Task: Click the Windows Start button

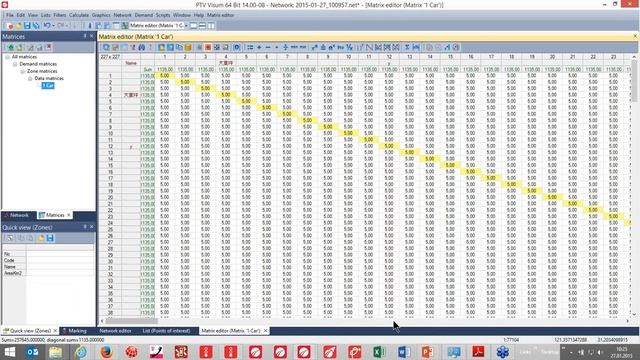Action: point(10,352)
